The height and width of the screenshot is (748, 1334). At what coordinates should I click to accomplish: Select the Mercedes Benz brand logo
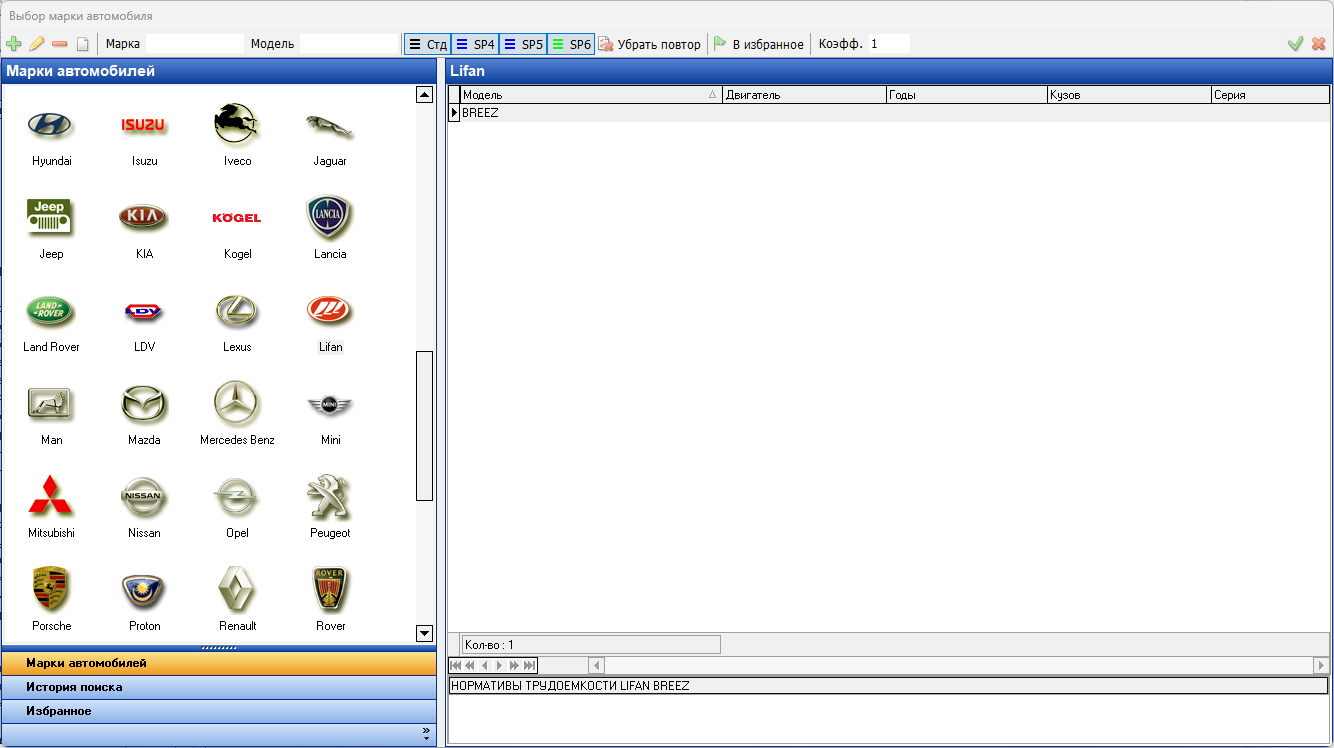(x=237, y=404)
